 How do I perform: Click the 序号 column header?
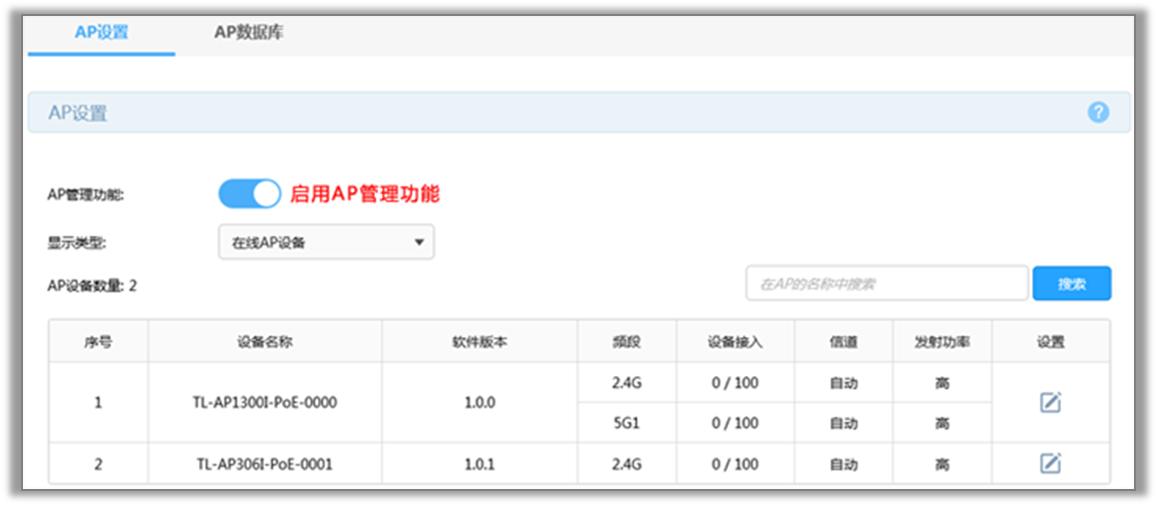pos(98,342)
